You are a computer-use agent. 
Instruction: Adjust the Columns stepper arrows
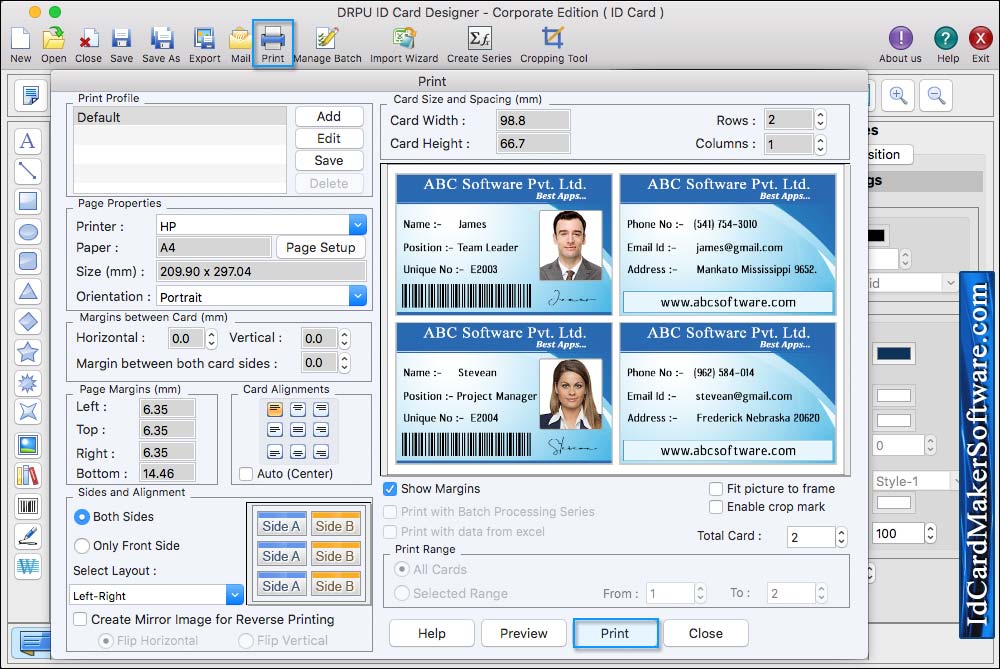821,144
